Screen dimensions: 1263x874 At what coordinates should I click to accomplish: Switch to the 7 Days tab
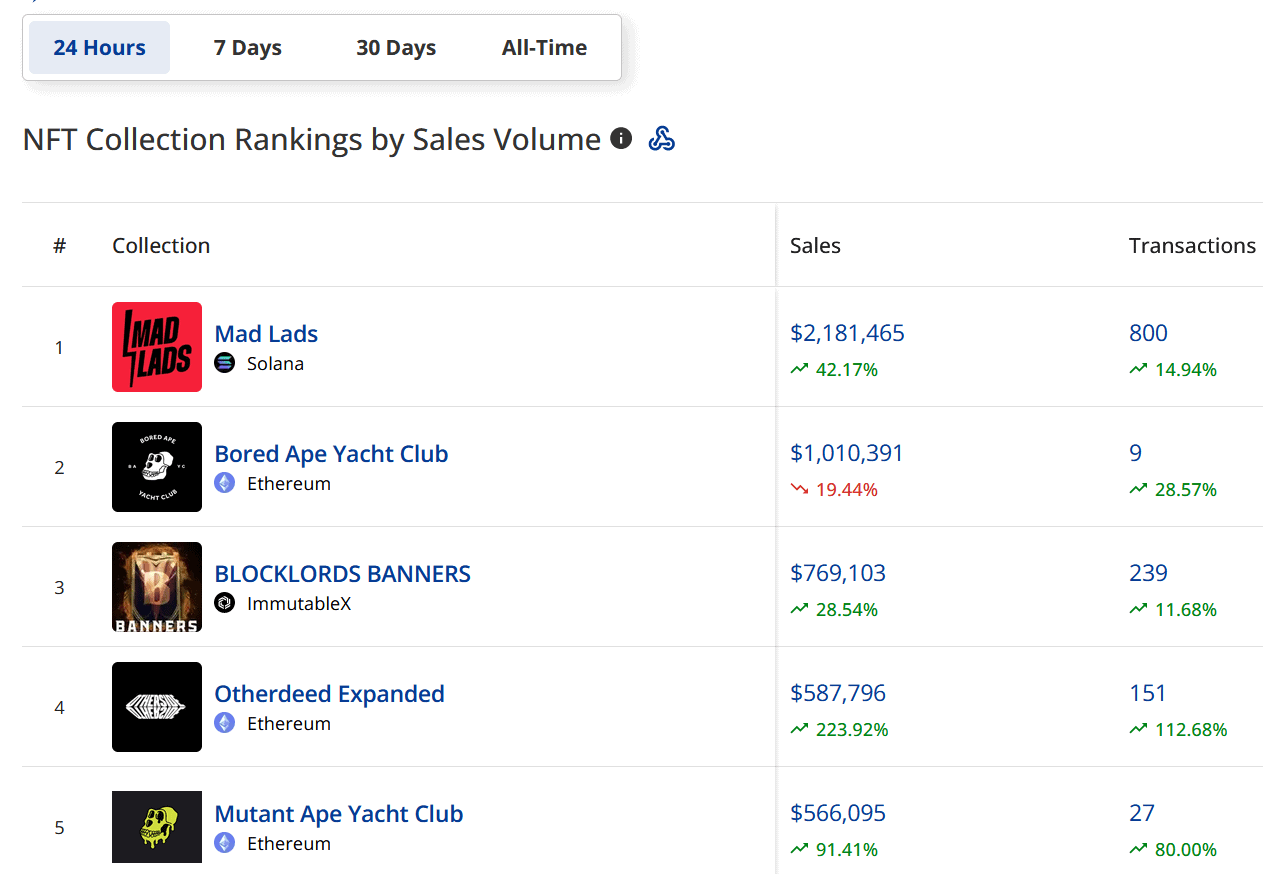pyautogui.click(x=248, y=48)
